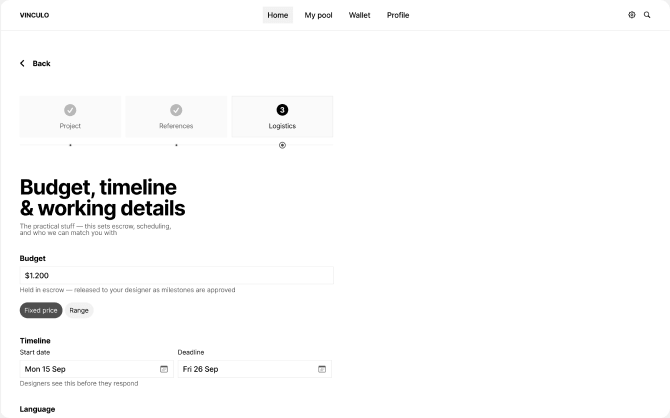Click the VINCULO logo

point(34,15)
